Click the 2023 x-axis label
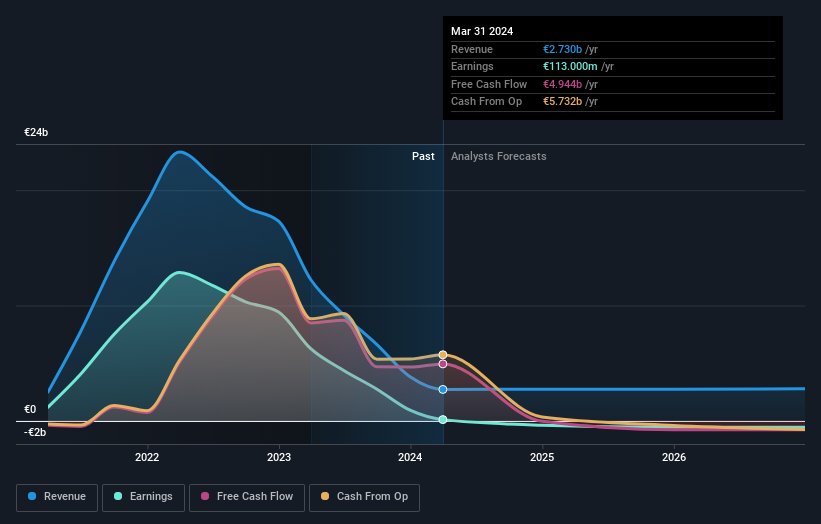Viewport: 821px width, 524px height. pos(279,457)
